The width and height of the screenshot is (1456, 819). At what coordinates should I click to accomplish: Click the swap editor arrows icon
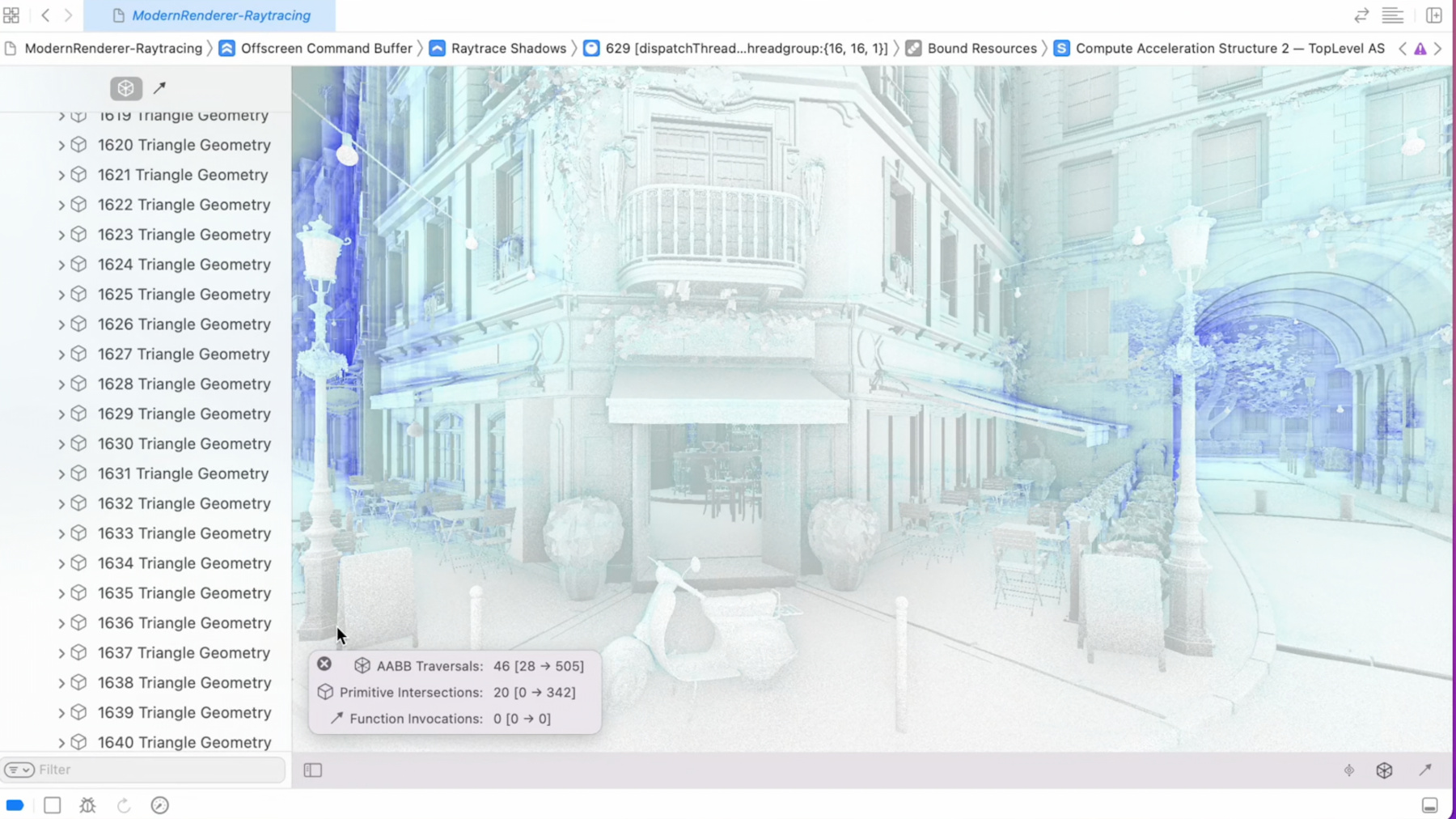click(1361, 15)
